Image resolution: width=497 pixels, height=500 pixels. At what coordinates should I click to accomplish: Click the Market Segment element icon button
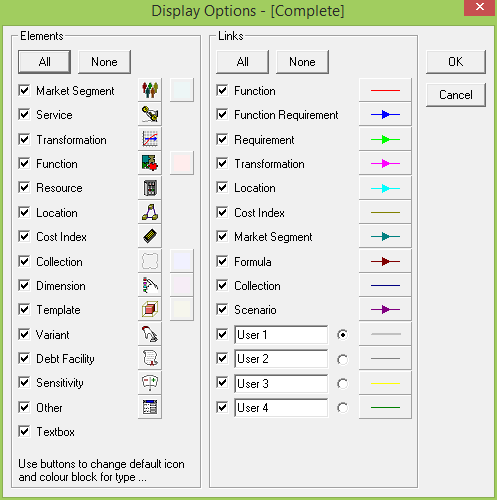tap(150, 90)
